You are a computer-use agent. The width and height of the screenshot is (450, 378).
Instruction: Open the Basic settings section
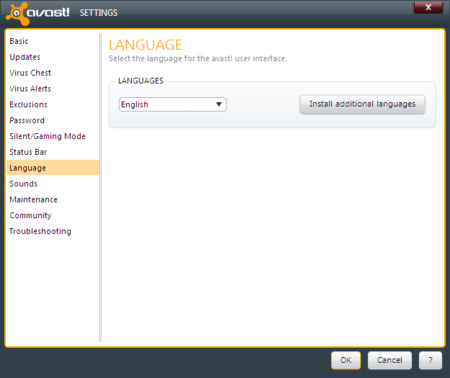[x=53, y=41]
